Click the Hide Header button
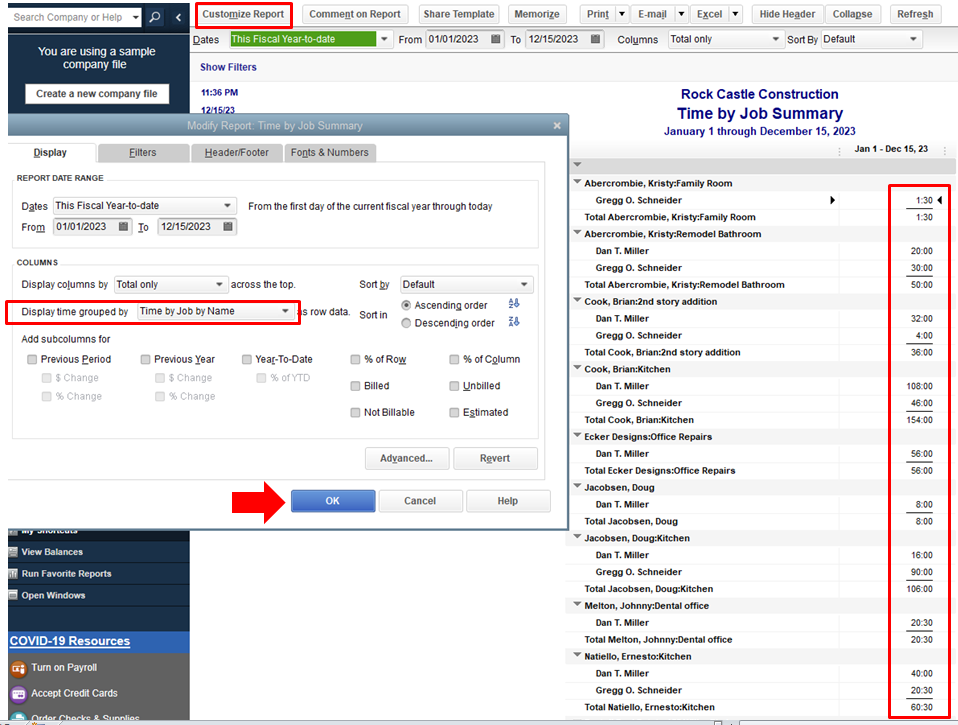The width and height of the screenshot is (958, 725). click(788, 14)
